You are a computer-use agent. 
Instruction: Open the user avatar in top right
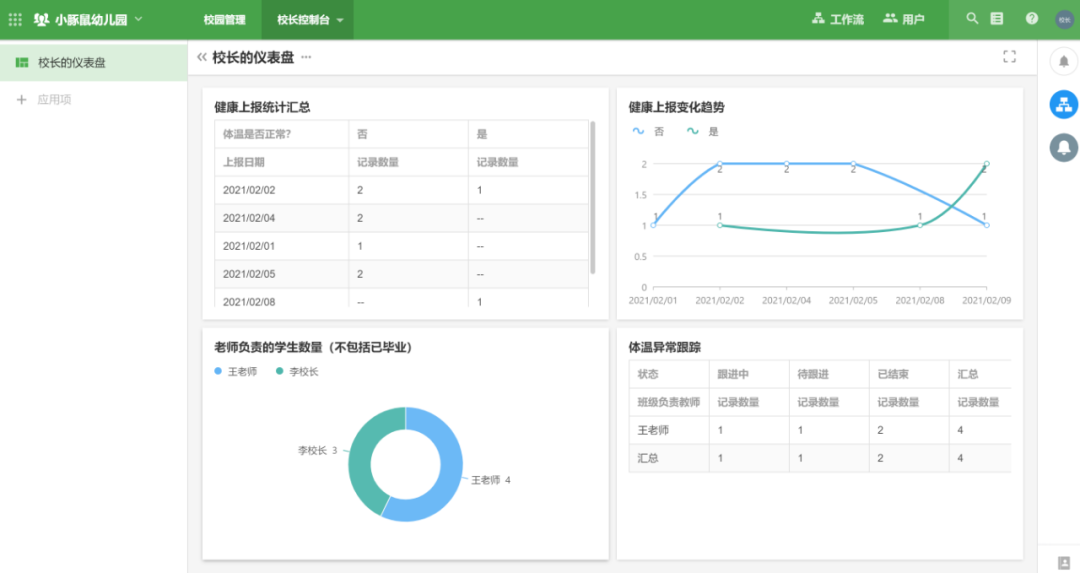(1064, 20)
